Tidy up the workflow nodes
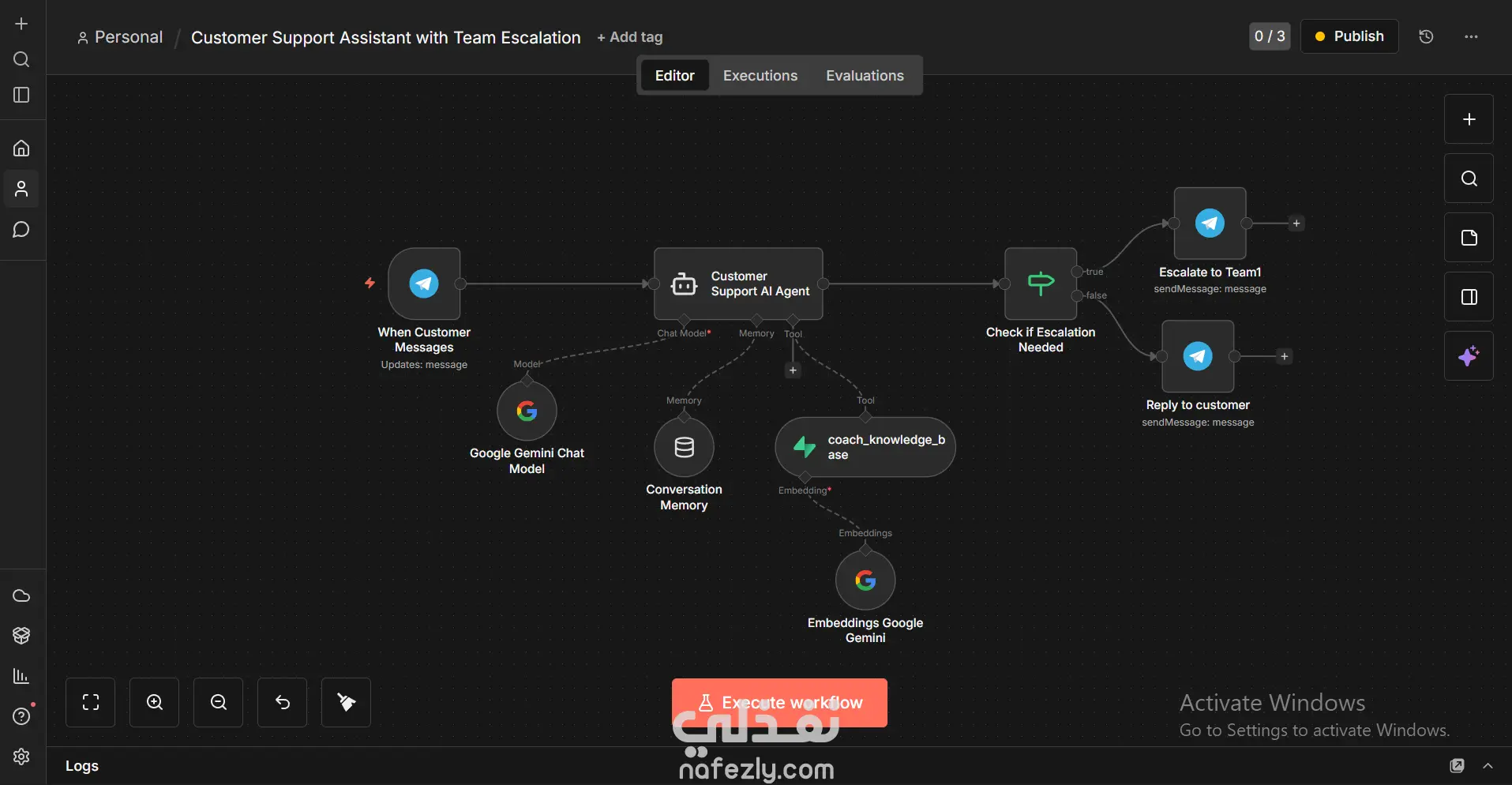Image resolution: width=1512 pixels, height=785 pixels. (x=346, y=702)
